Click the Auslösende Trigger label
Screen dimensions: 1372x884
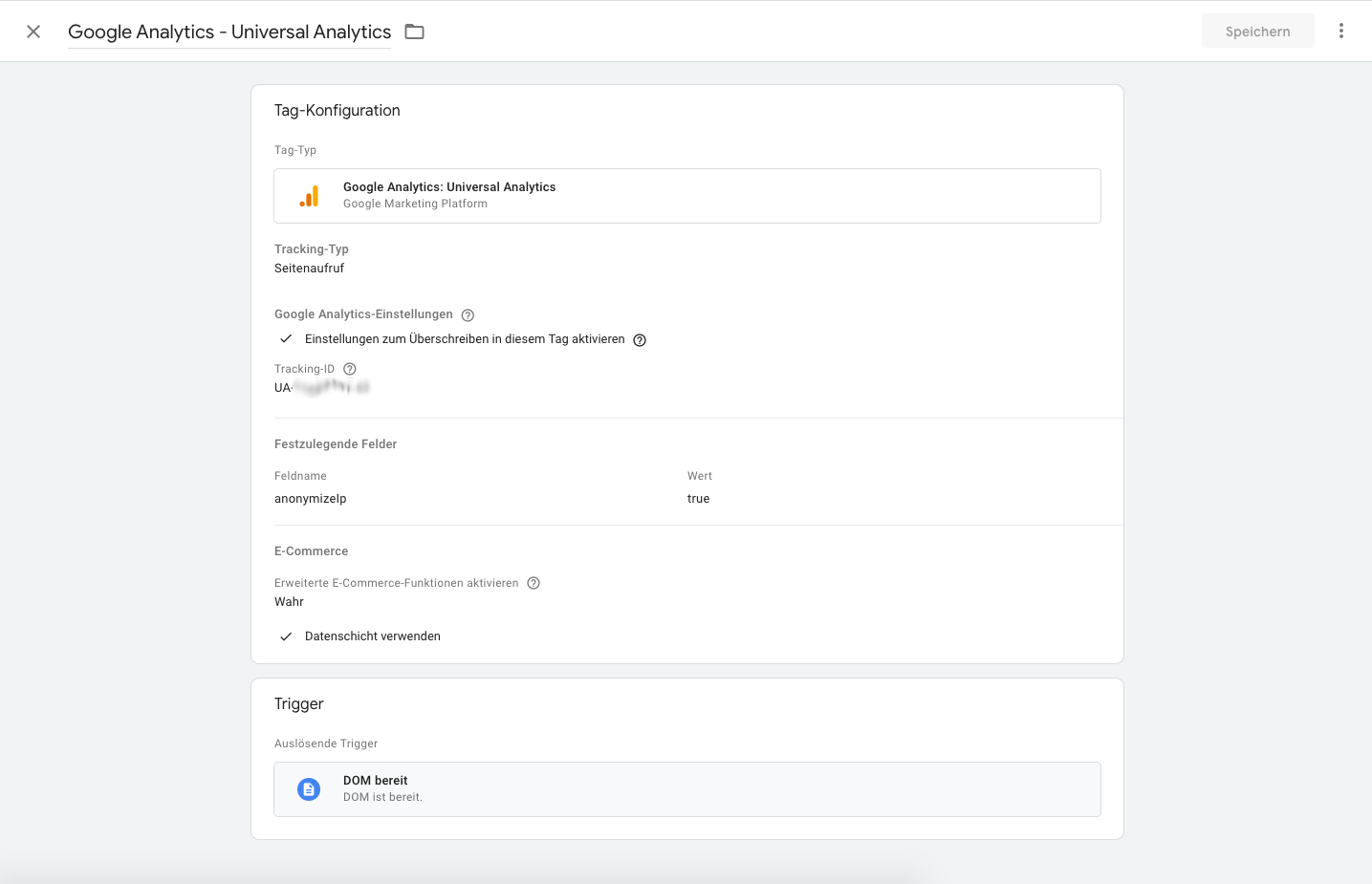(326, 744)
